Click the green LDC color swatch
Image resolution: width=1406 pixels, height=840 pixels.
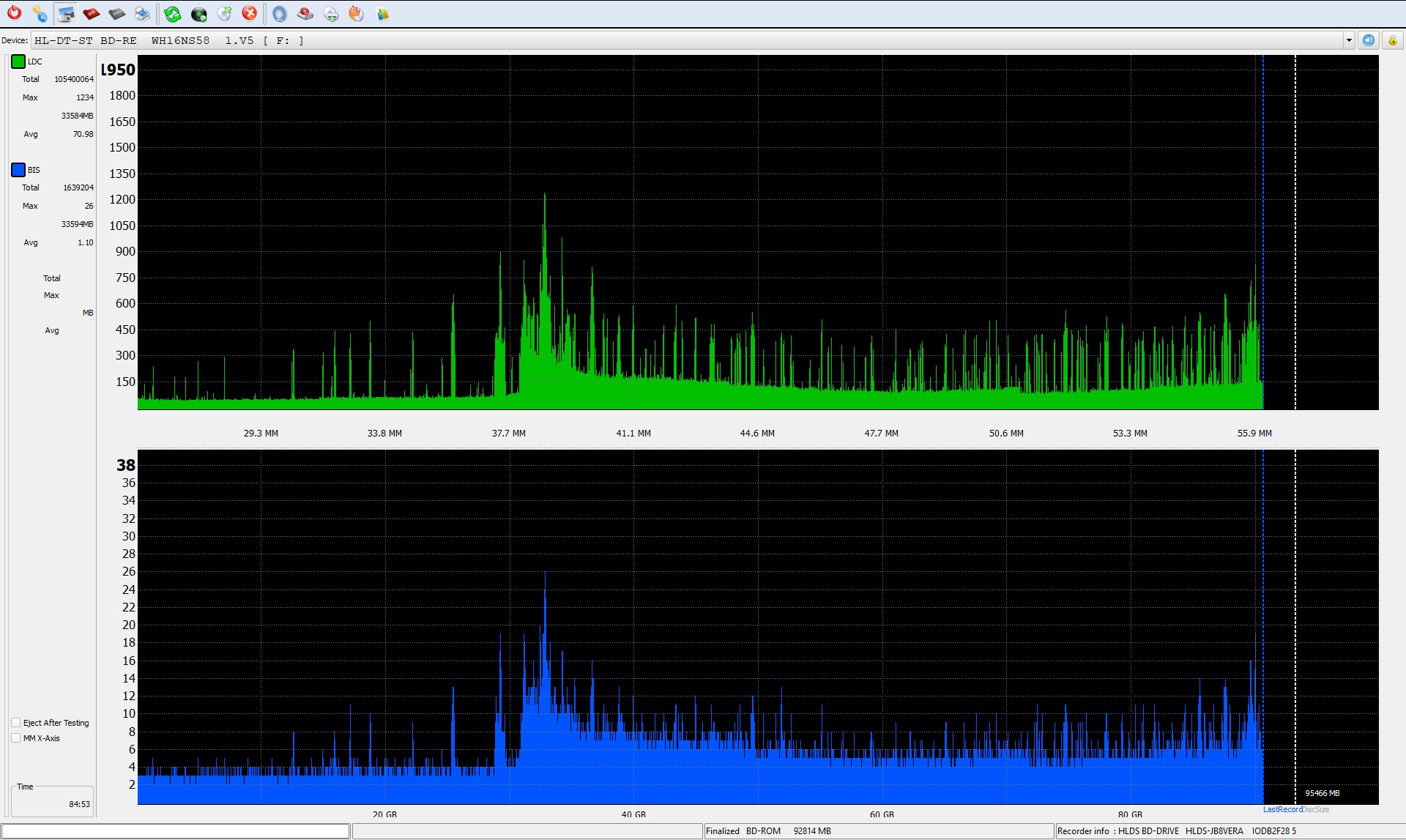tap(18, 62)
